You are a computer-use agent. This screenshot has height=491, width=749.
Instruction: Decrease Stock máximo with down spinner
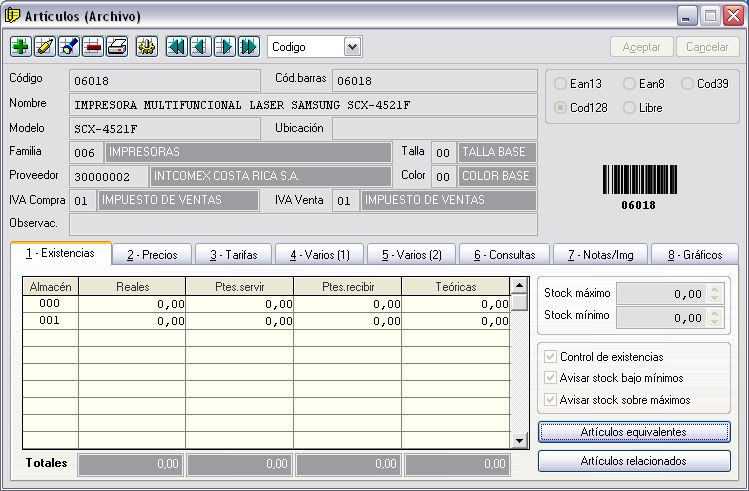point(714,298)
